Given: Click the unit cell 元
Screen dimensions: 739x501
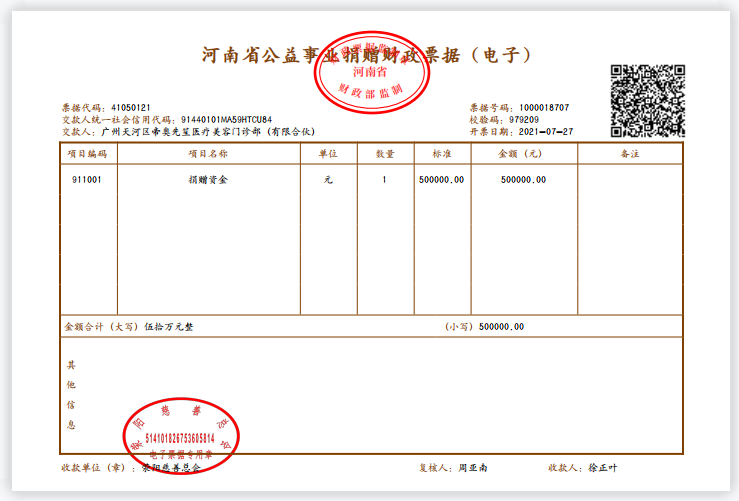Looking at the screenshot, I should coord(328,180).
